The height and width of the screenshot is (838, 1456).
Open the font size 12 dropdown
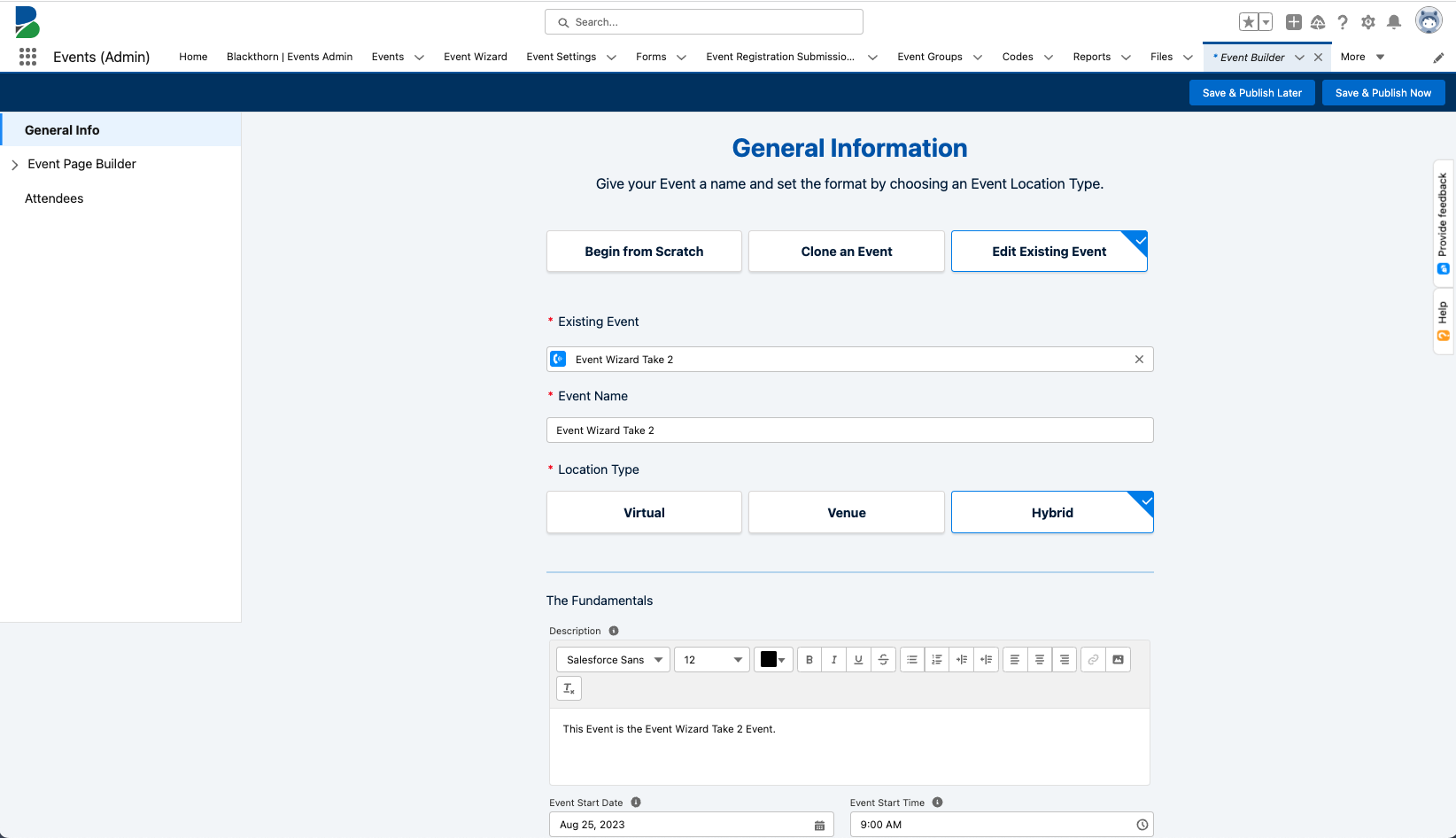(x=712, y=660)
